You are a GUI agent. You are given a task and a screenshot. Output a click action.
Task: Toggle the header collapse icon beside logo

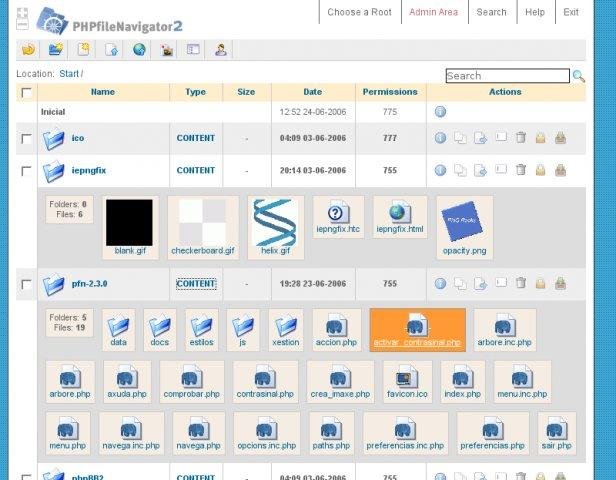pos(22,18)
